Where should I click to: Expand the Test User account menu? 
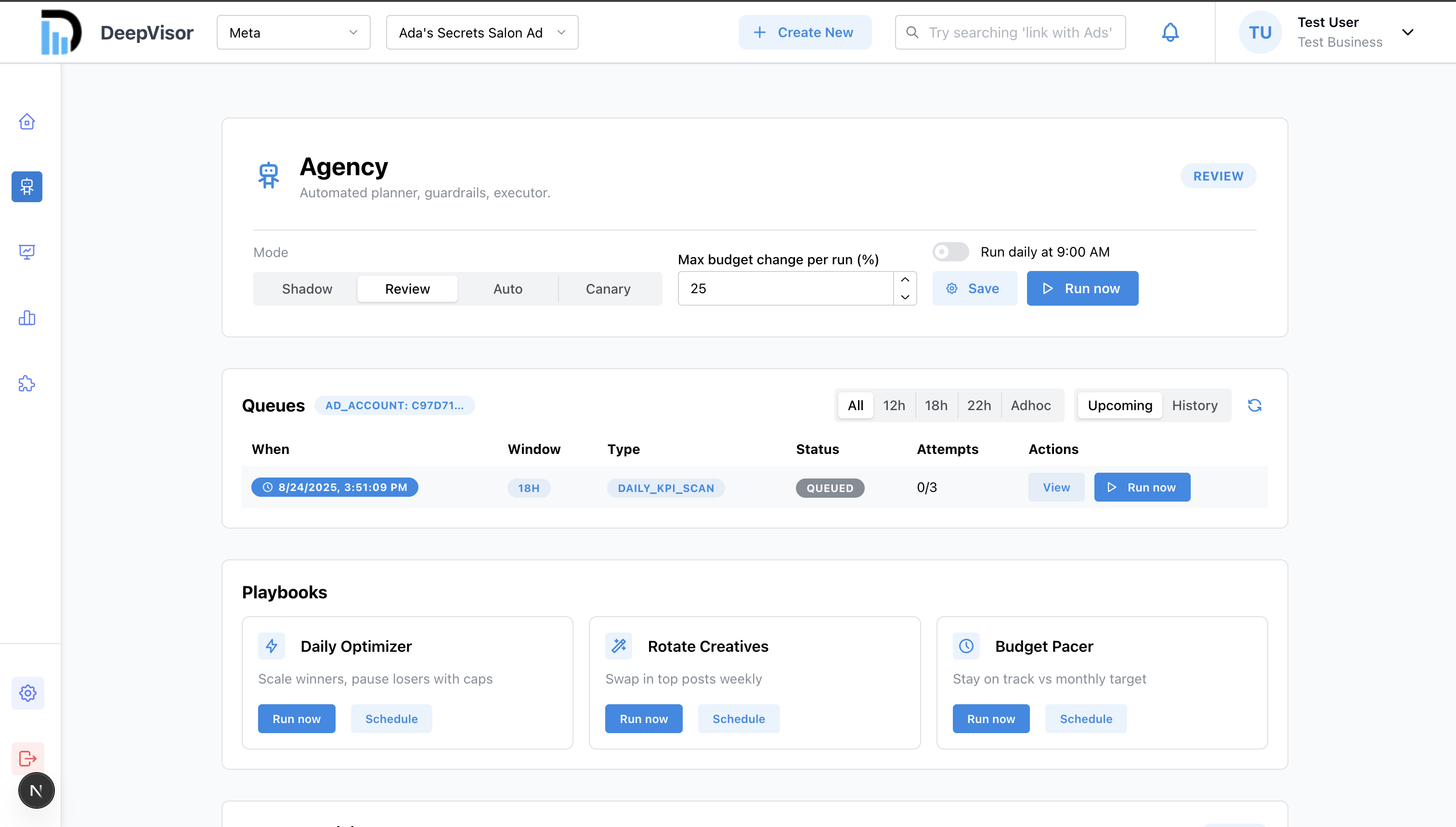(1407, 32)
